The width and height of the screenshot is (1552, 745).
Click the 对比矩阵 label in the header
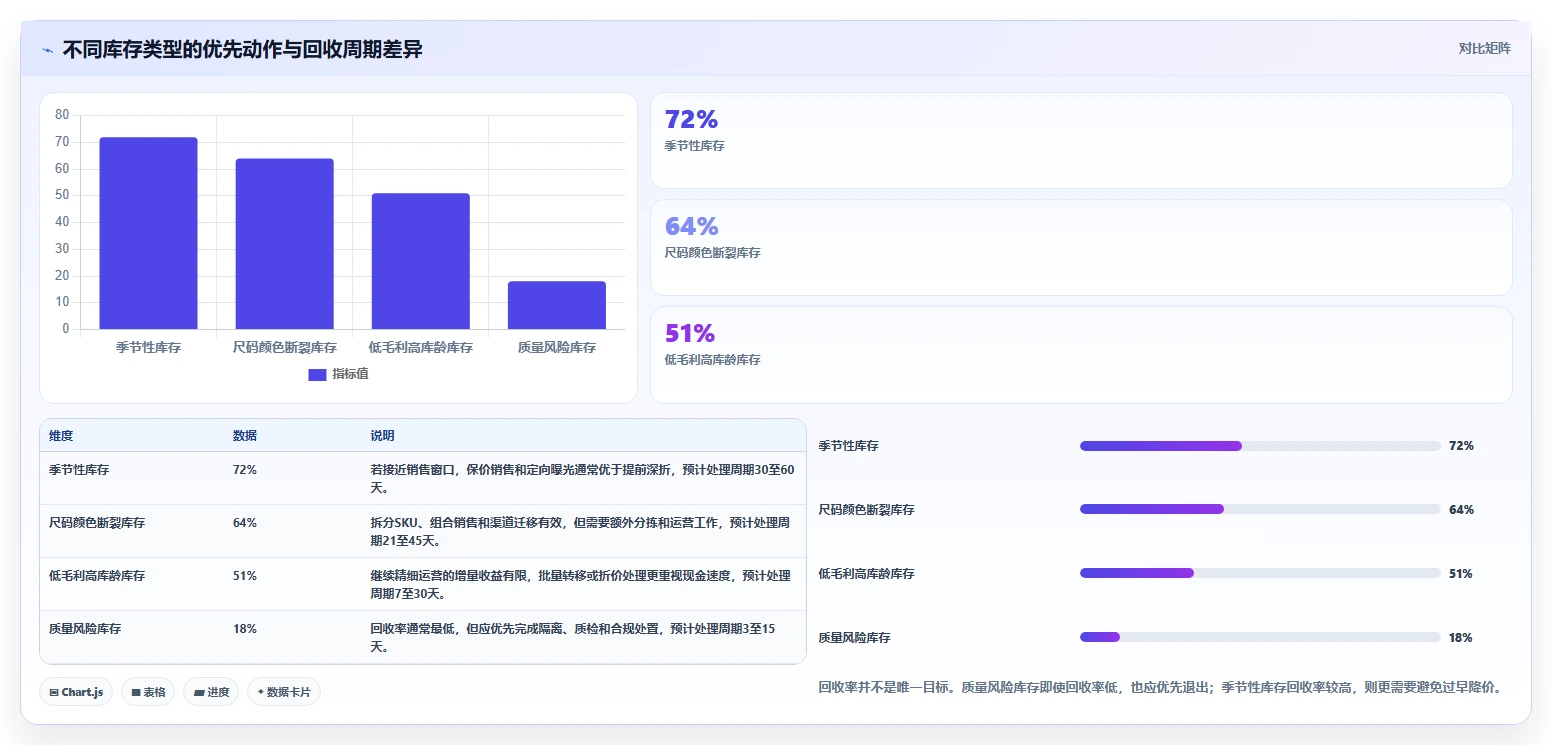(x=1484, y=48)
